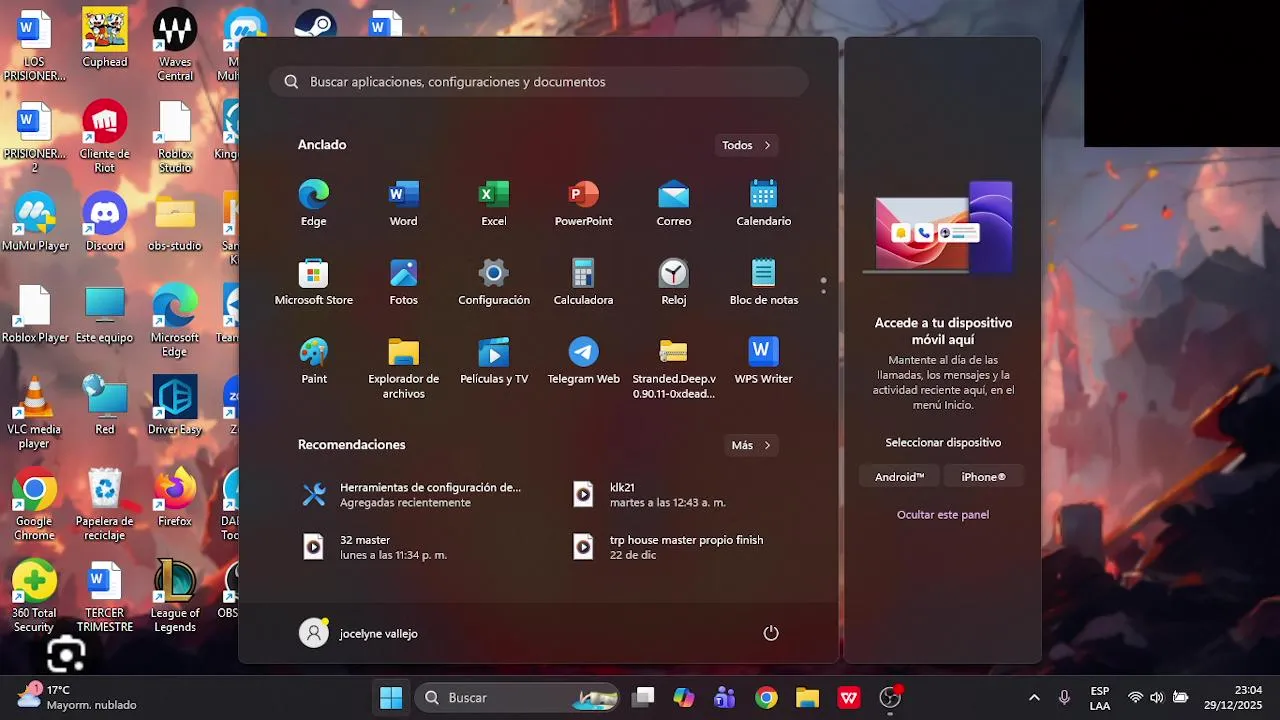Expand Más recommendations
1280x720 pixels.
[x=751, y=445]
